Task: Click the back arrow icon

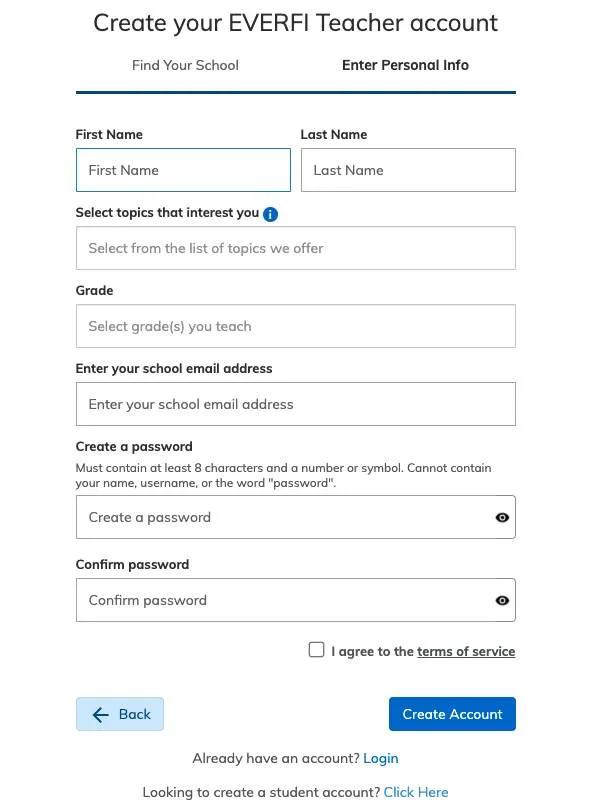Action: 100,714
